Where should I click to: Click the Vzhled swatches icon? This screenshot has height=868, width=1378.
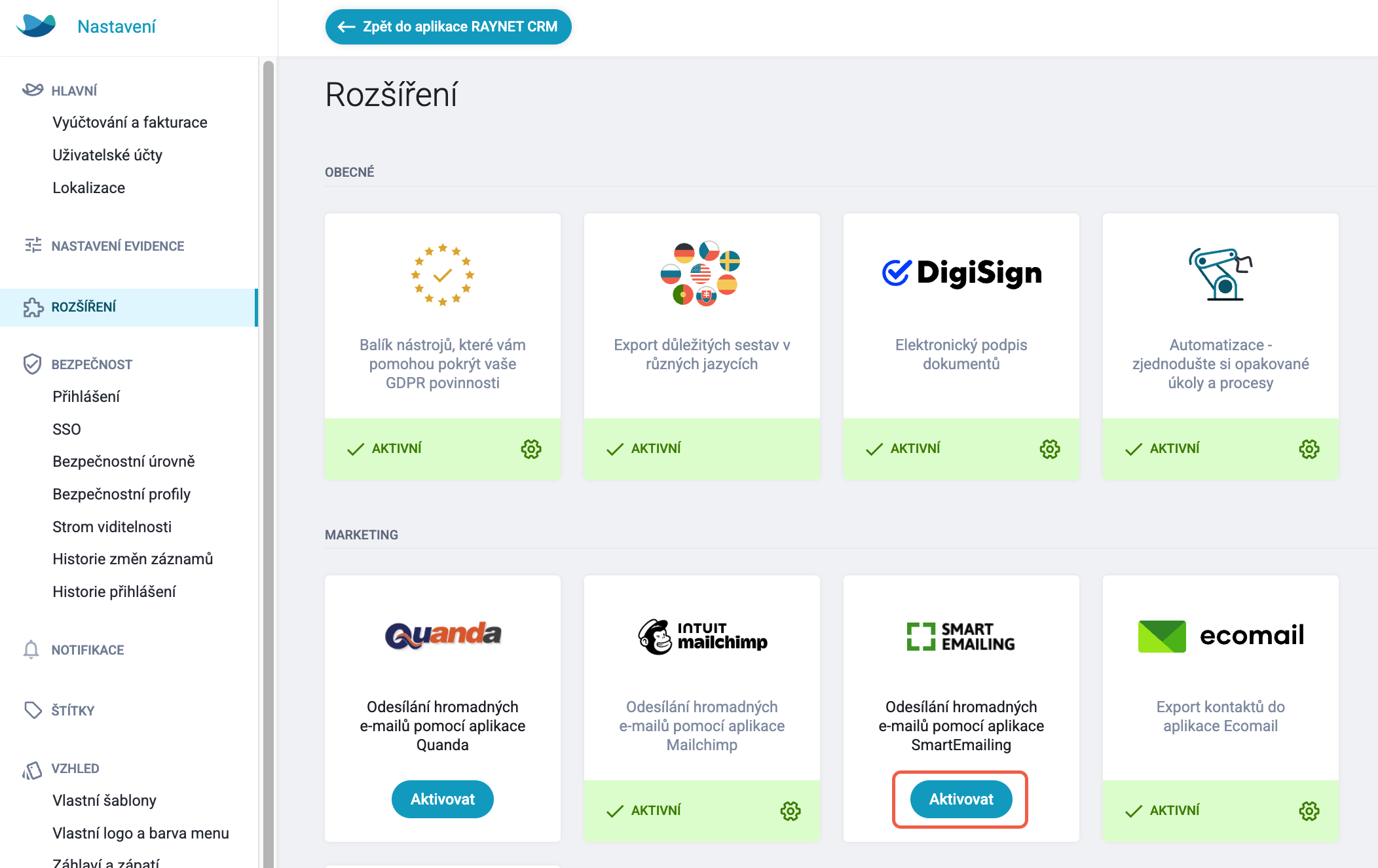point(32,769)
